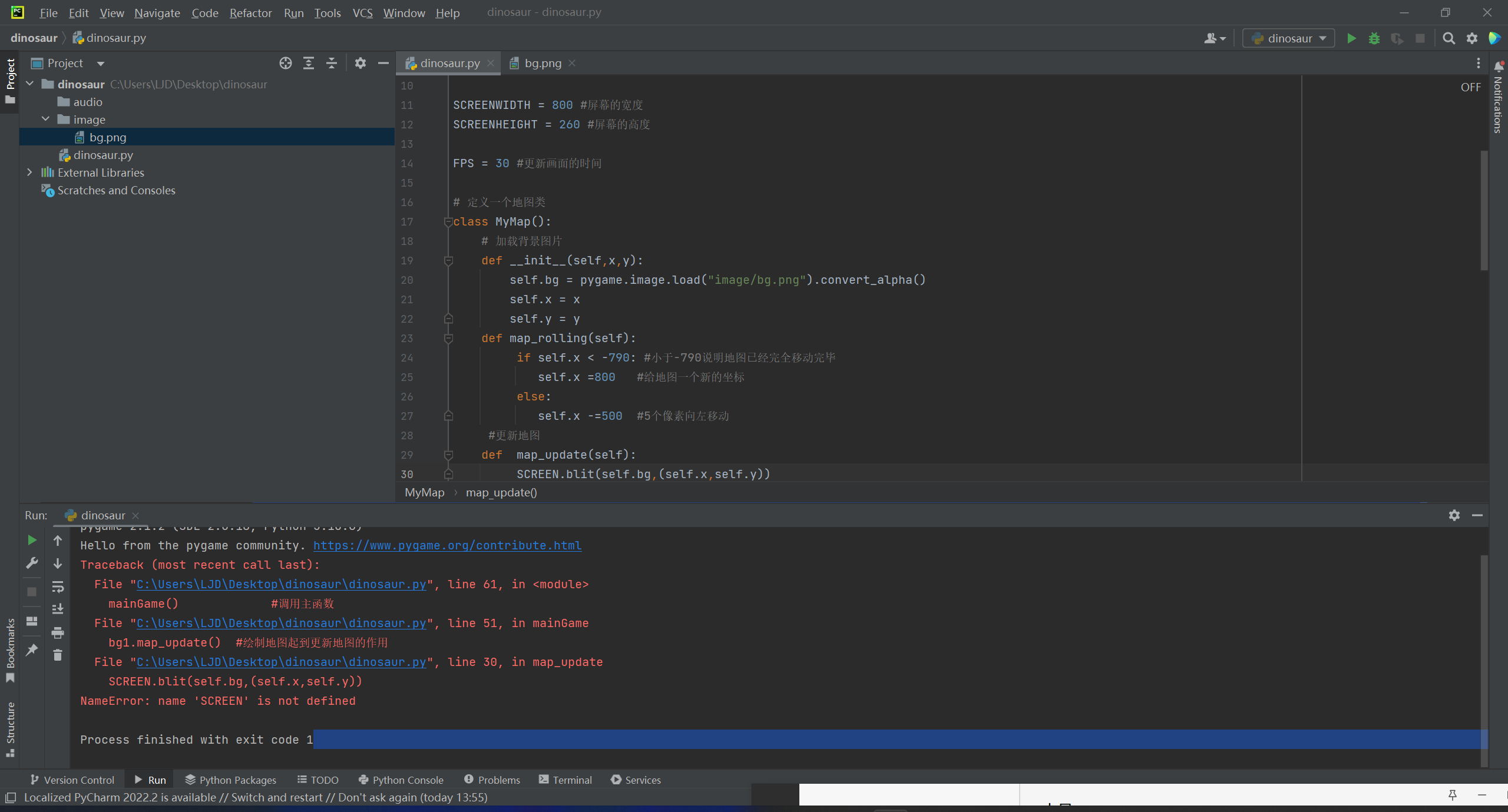Open Run panel settings gear
Screen dimensions: 1508x812
[x=1454, y=515]
